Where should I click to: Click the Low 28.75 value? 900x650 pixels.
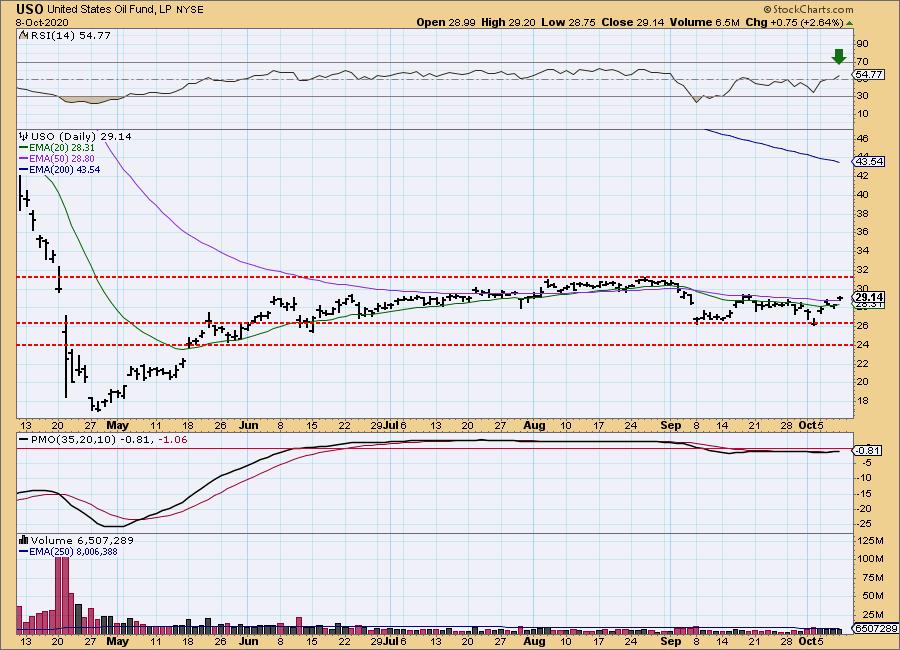click(x=568, y=22)
